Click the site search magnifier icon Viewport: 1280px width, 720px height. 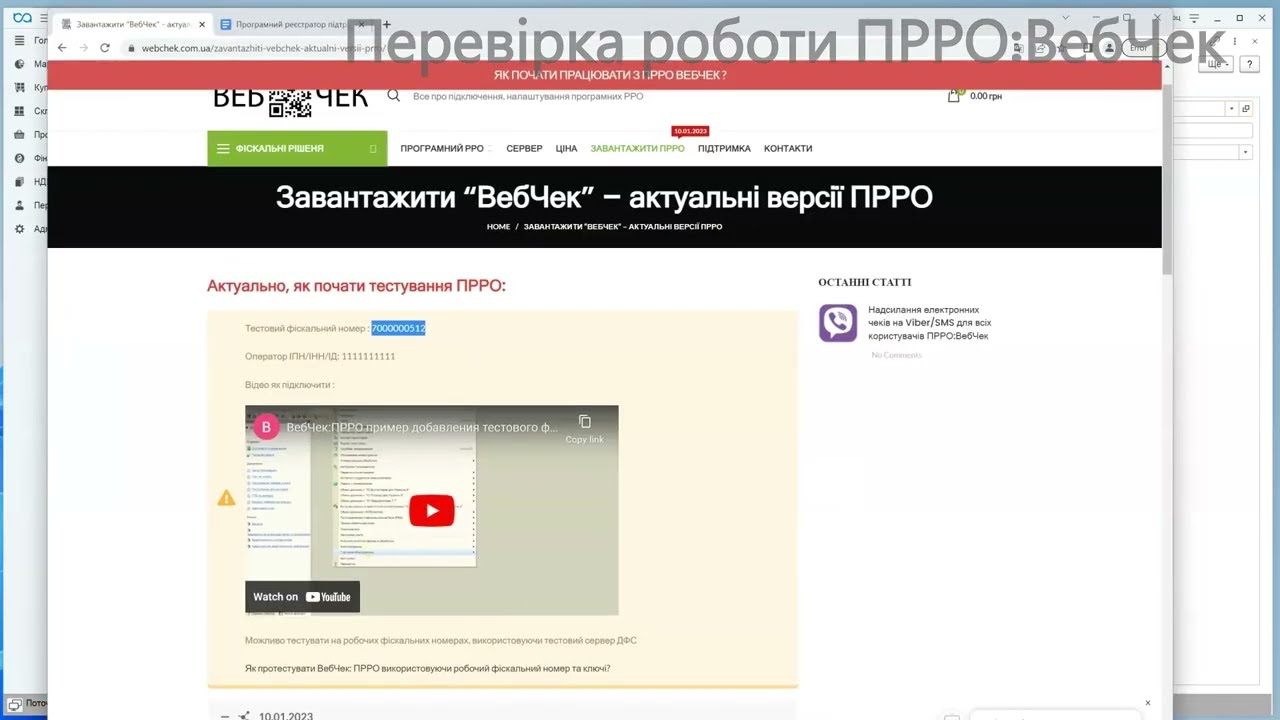click(394, 96)
